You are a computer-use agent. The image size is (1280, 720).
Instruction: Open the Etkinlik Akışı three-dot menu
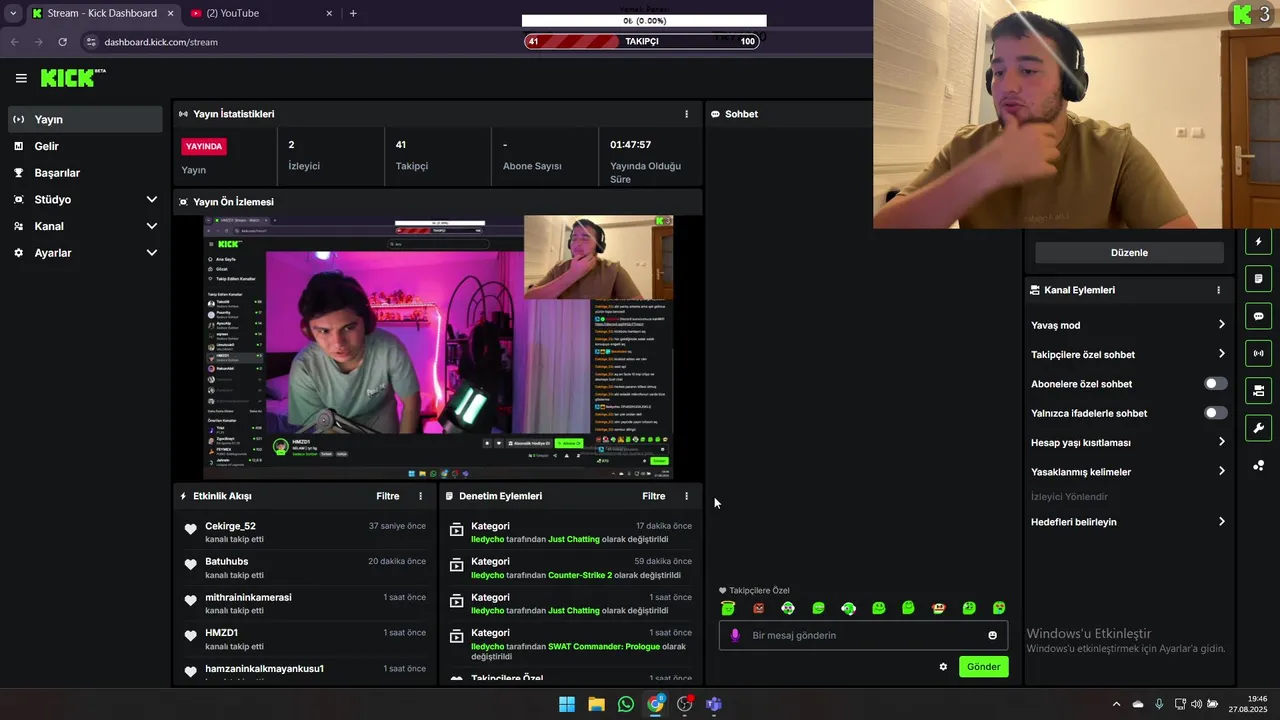click(x=420, y=496)
